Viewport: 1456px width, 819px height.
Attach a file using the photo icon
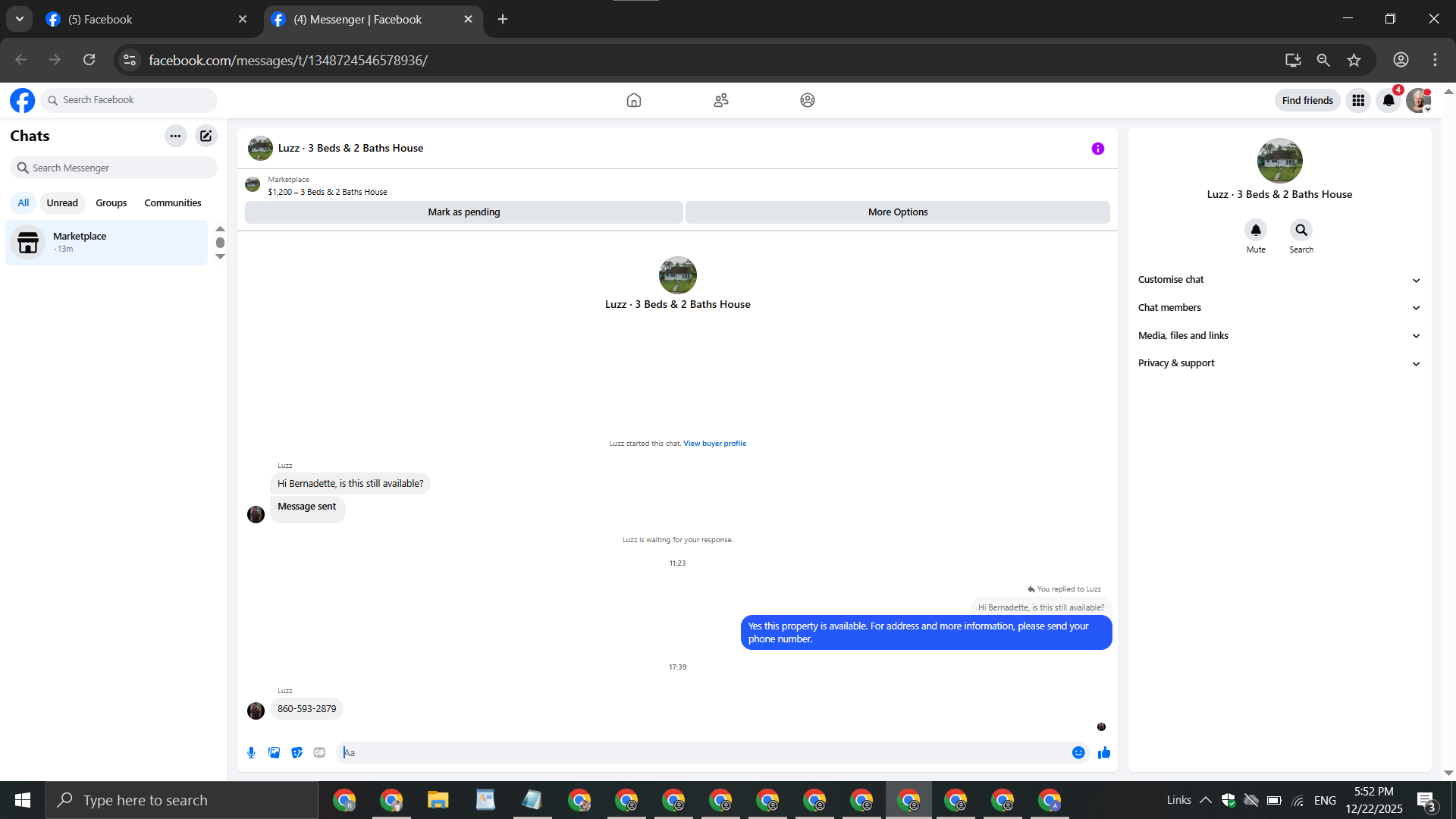(274, 752)
